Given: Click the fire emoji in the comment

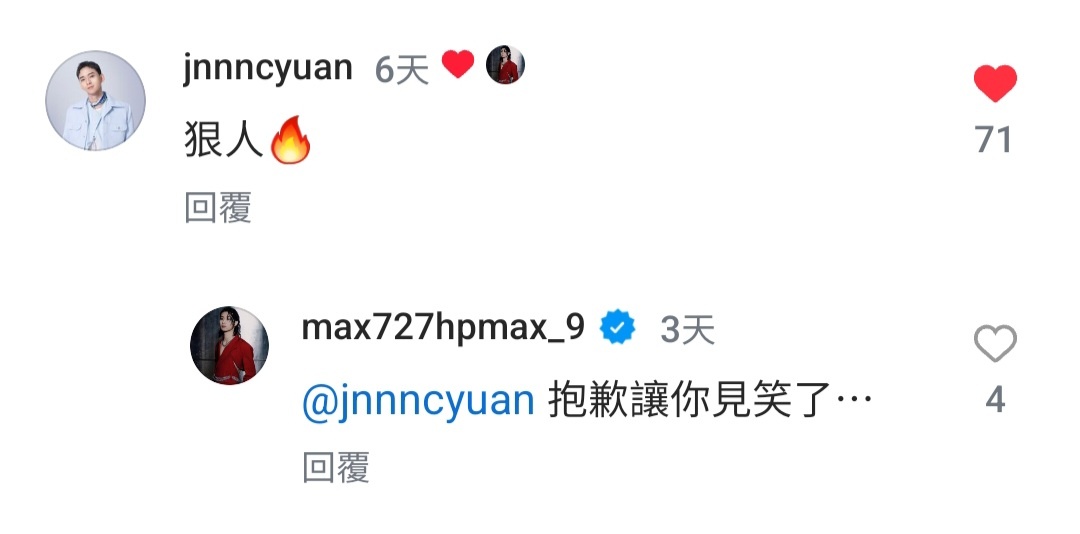Looking at the screenshot, I should (290, 140).
